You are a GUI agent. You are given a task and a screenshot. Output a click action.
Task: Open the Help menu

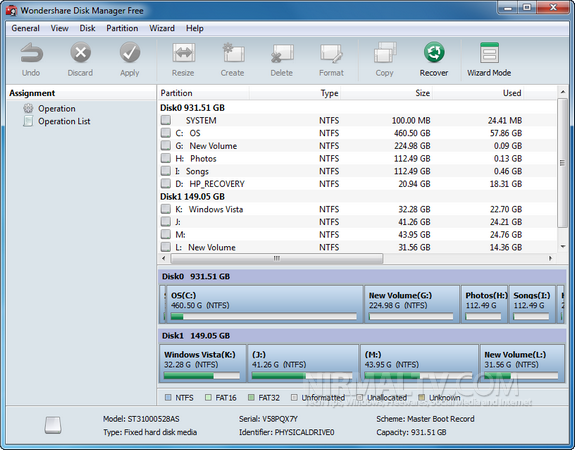coord(194,28)
